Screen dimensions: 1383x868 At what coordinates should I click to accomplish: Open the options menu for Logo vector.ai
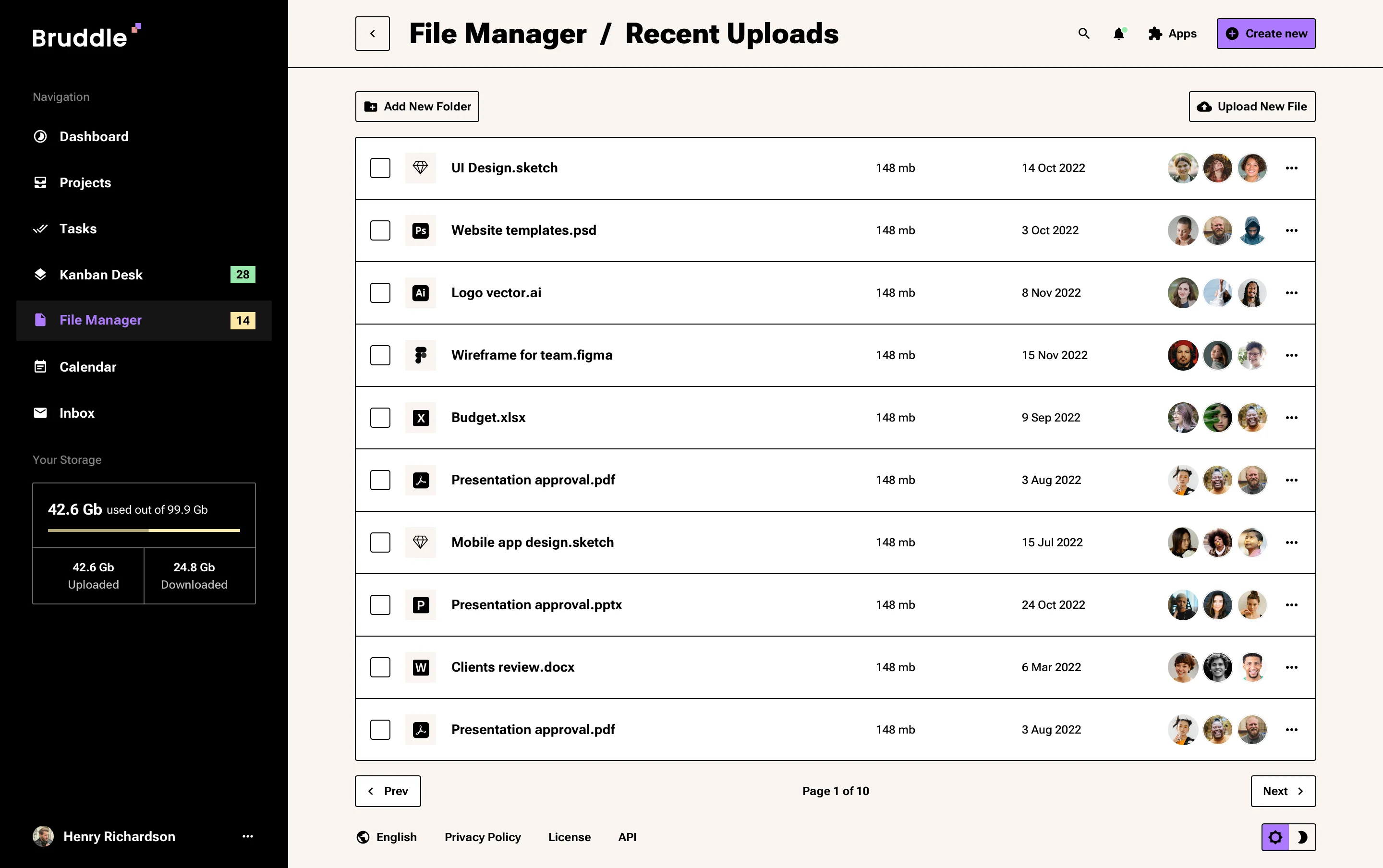click(x=1292, y=292)
